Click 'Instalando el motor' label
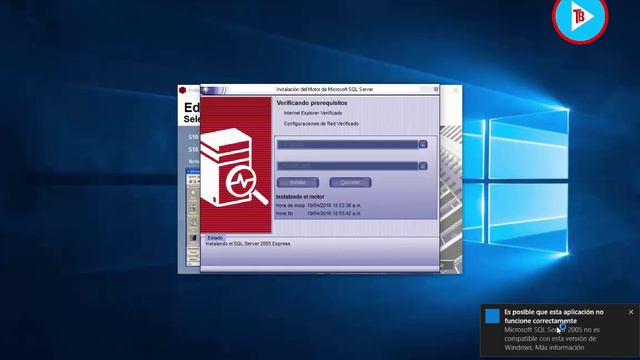 tap(300, 197)
